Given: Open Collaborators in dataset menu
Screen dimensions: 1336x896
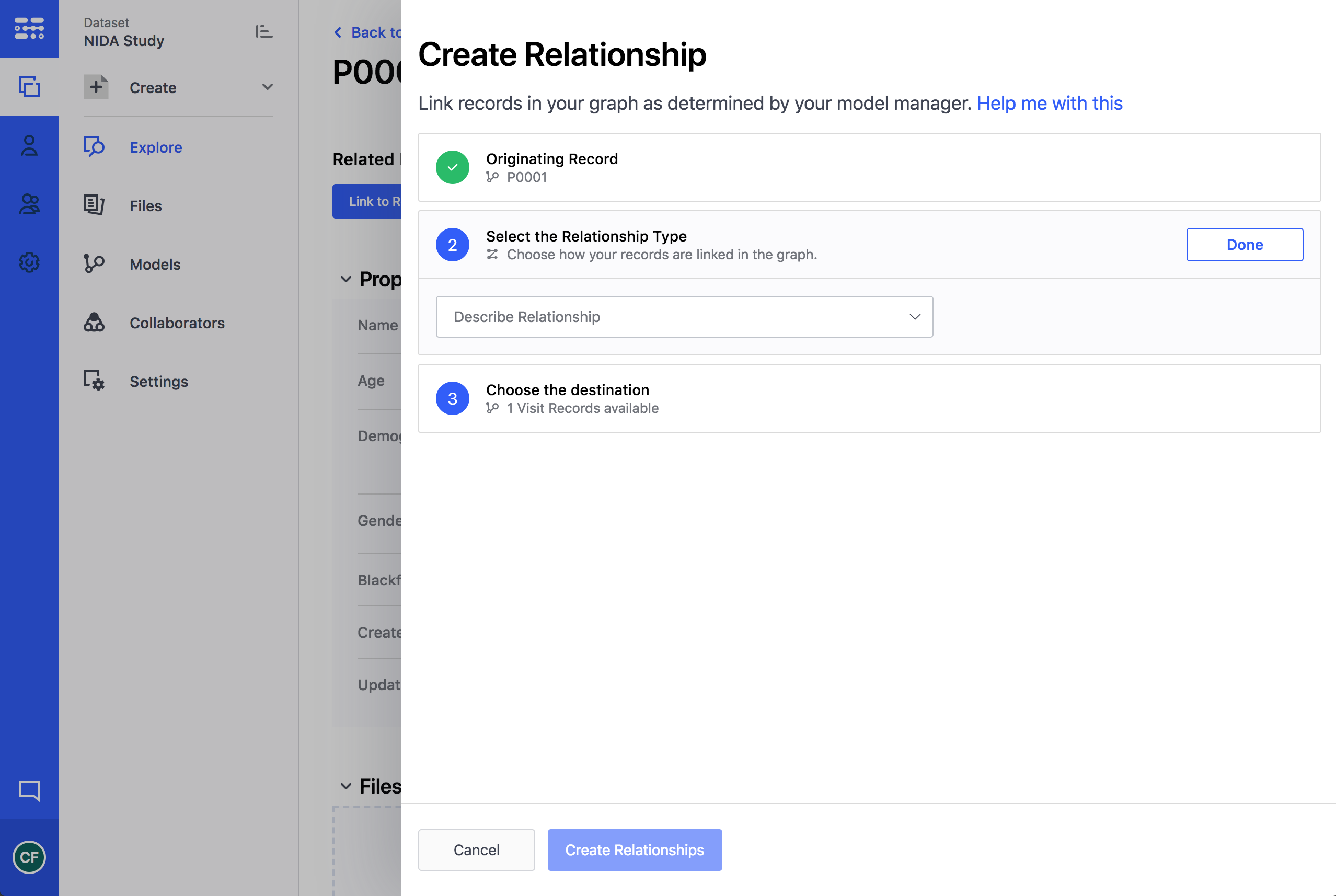Looking at the screenshot, I should 177,323.
